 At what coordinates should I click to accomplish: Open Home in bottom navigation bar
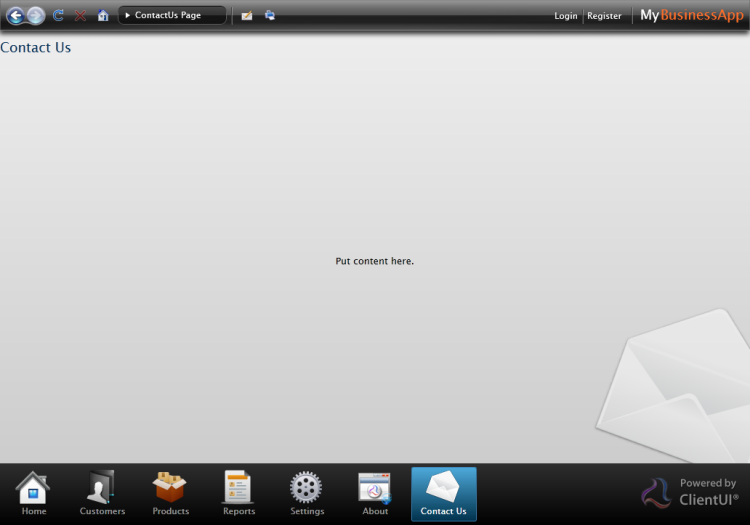pos(33,493)
